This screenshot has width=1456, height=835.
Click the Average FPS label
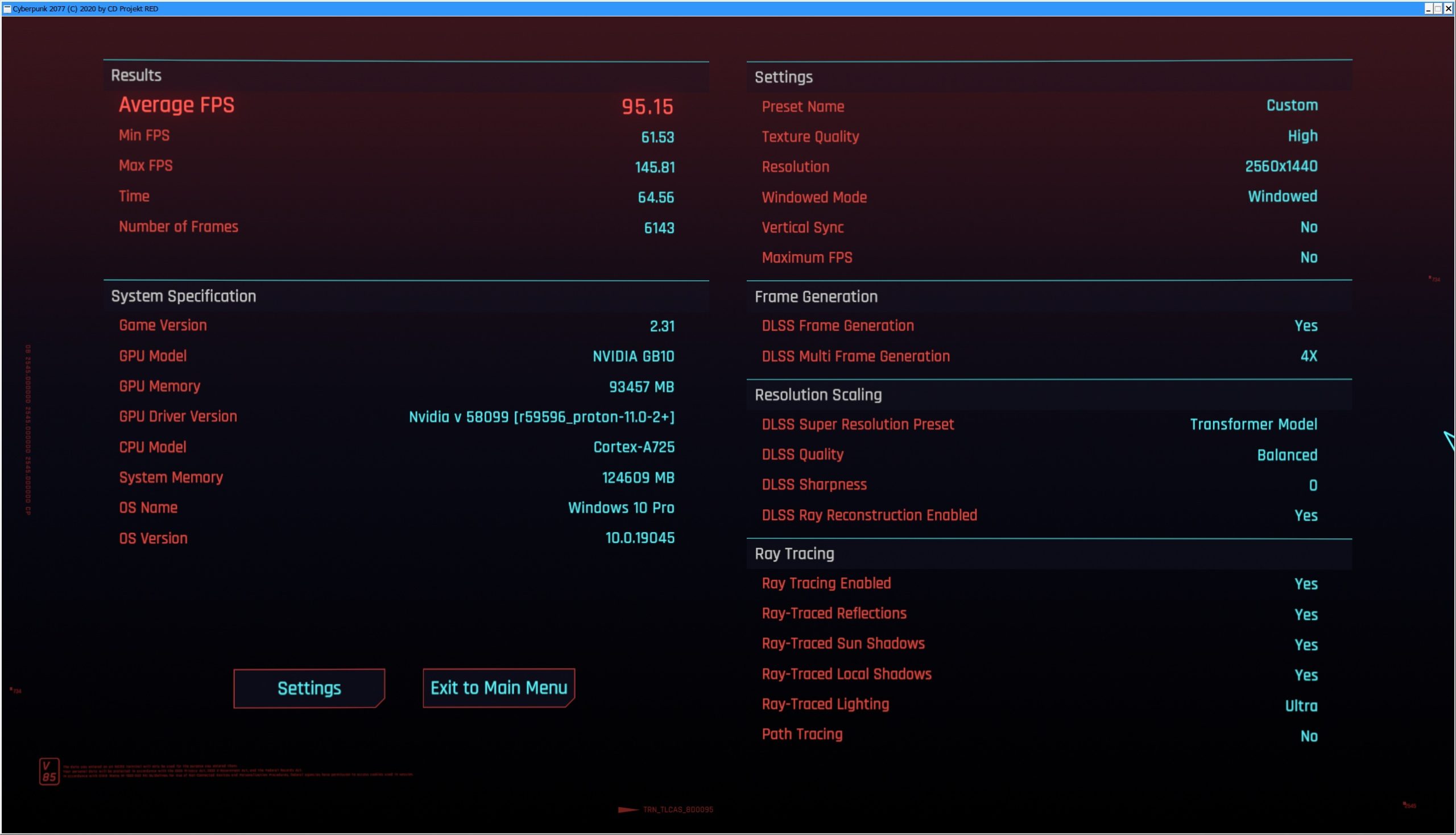176,105
